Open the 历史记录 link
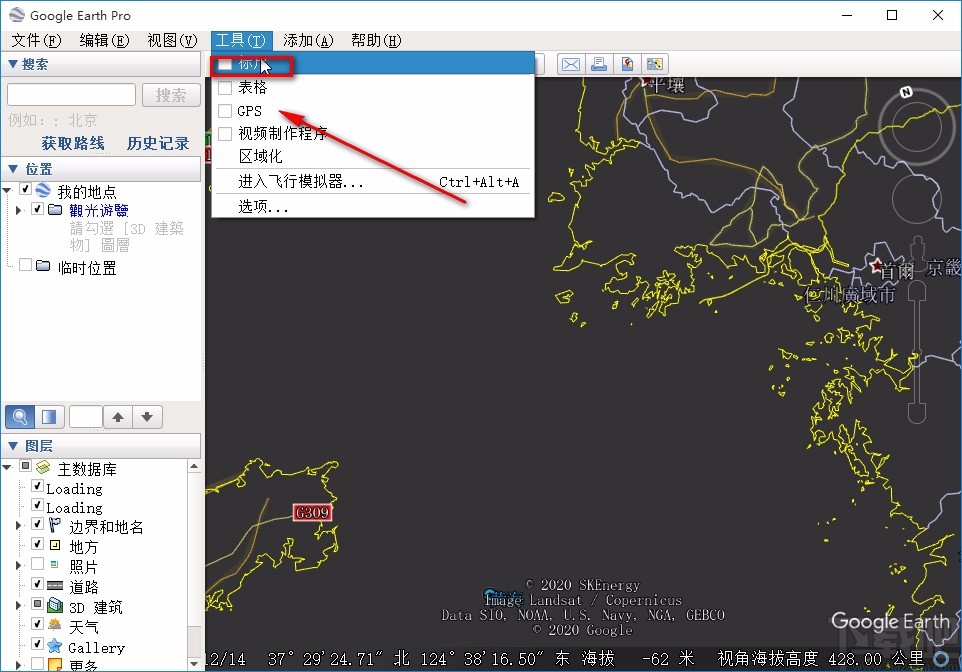Screen dimensions: 962x672 point(158,144)
